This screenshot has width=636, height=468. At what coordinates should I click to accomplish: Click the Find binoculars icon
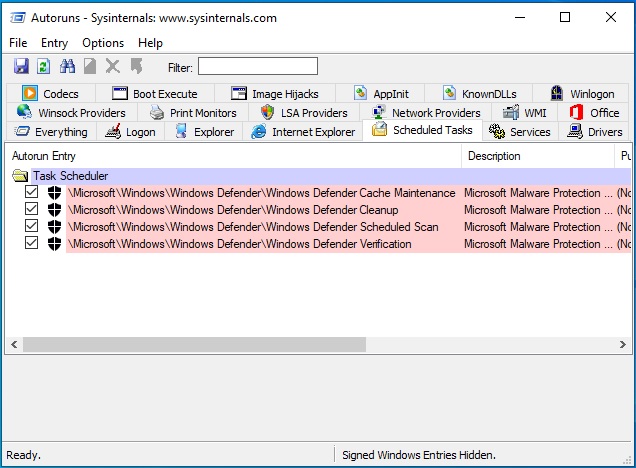(67, 66)
